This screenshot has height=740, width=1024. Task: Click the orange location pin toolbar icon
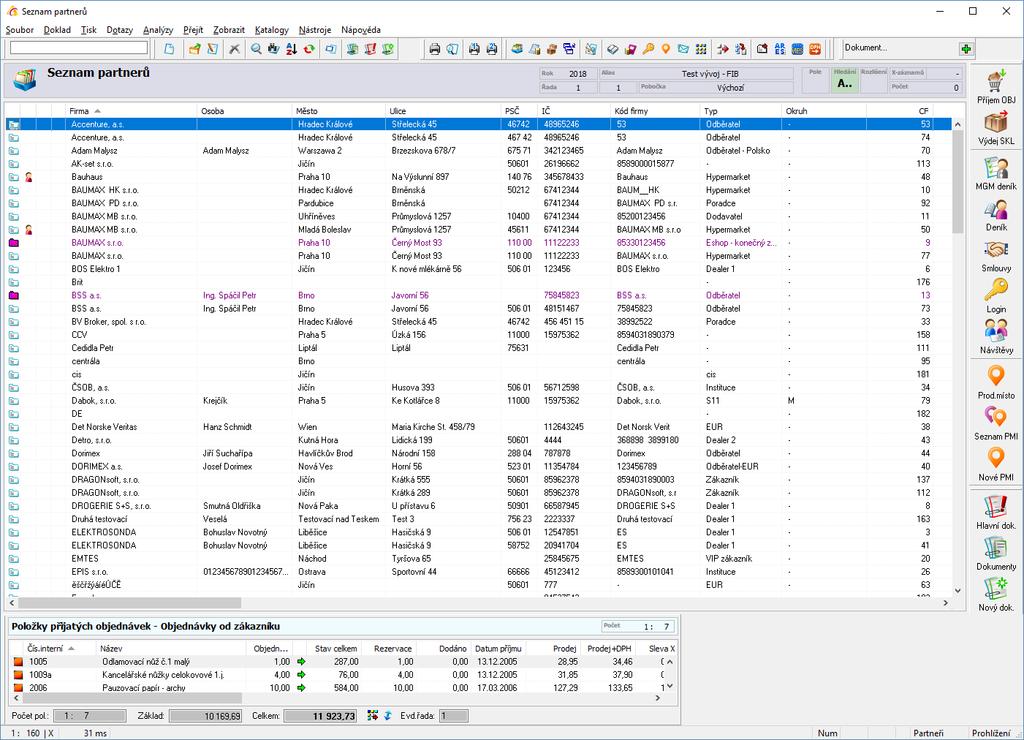(x=665, y=49)
